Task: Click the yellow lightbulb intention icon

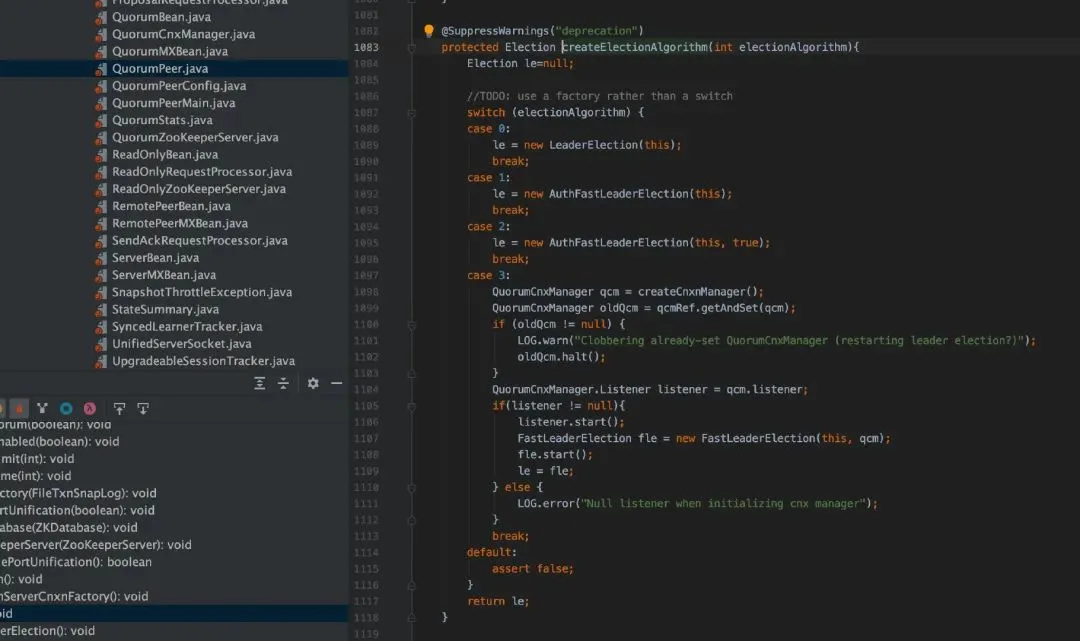Action: pyautogui.click(x=429, y=31)
